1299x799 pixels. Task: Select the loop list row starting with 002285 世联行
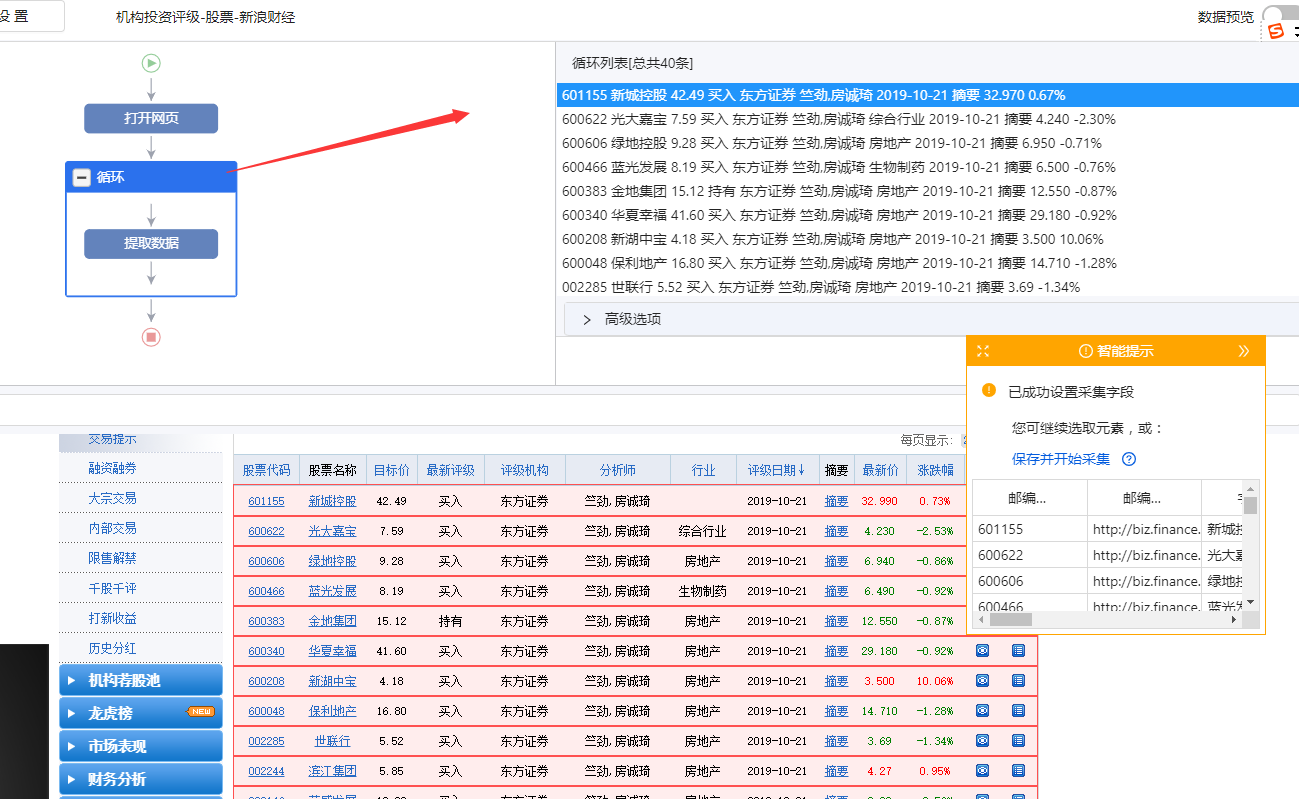point(927,287)
